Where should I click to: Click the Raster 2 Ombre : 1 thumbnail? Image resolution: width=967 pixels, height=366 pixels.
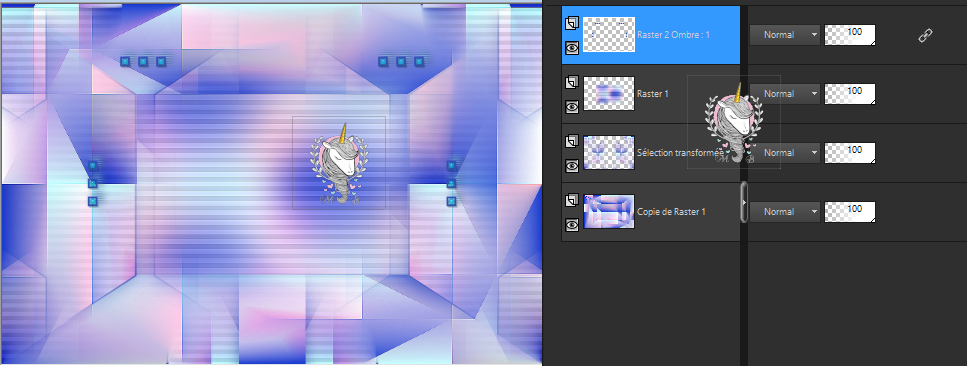click(609, 35)
